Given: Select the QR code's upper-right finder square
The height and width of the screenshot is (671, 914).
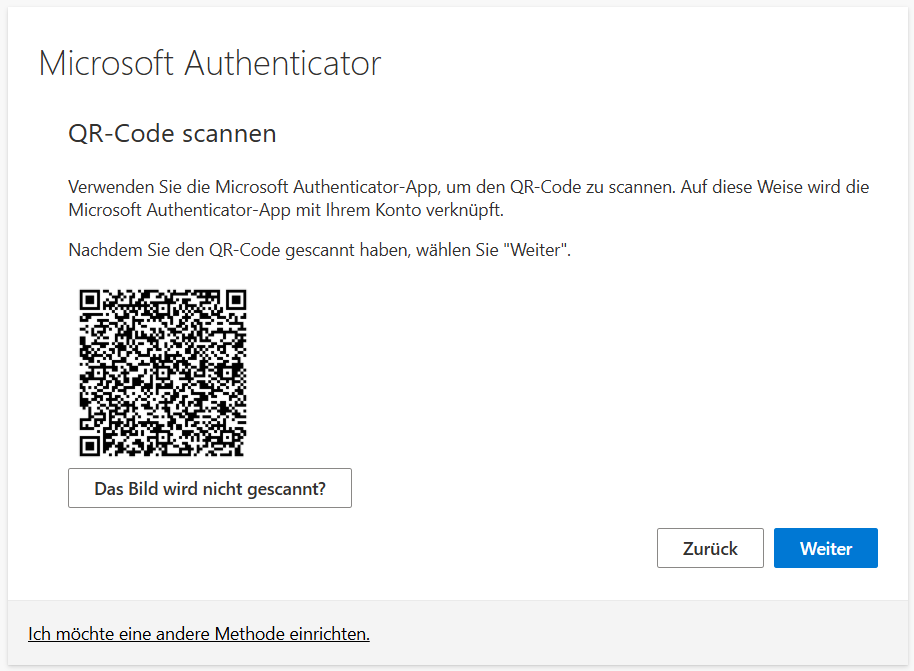Looking at the screenshot, I should click(x=236, y=300).
